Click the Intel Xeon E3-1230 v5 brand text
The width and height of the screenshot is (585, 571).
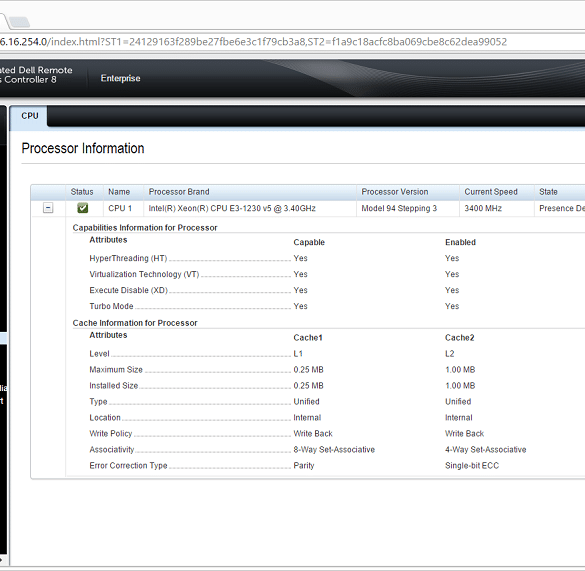232,208
